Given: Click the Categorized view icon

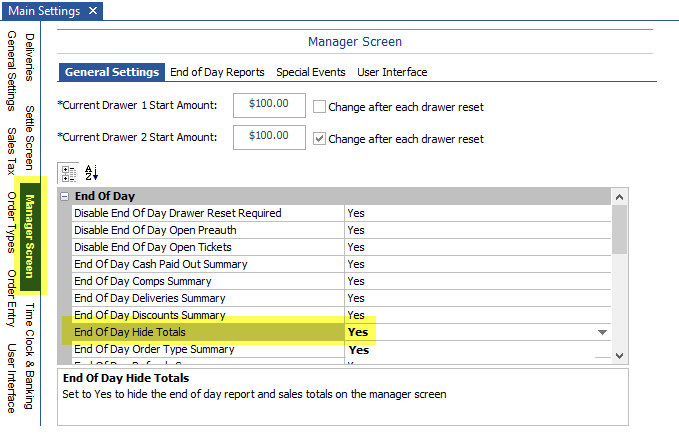Looking at the screenshot, I should (x=67, y=172).
